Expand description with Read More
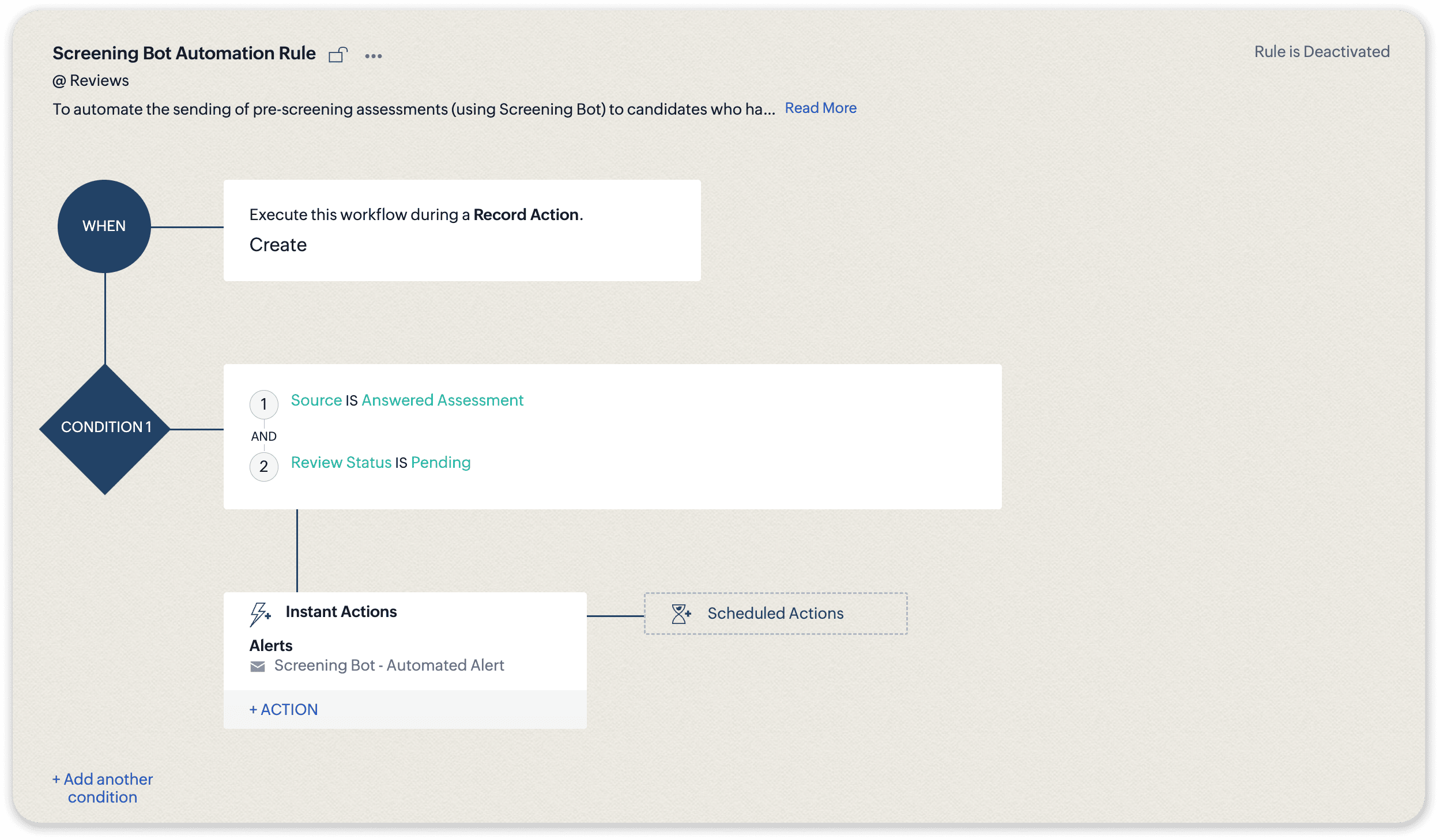Screen dimensions: 1440x840 (820, 108)
